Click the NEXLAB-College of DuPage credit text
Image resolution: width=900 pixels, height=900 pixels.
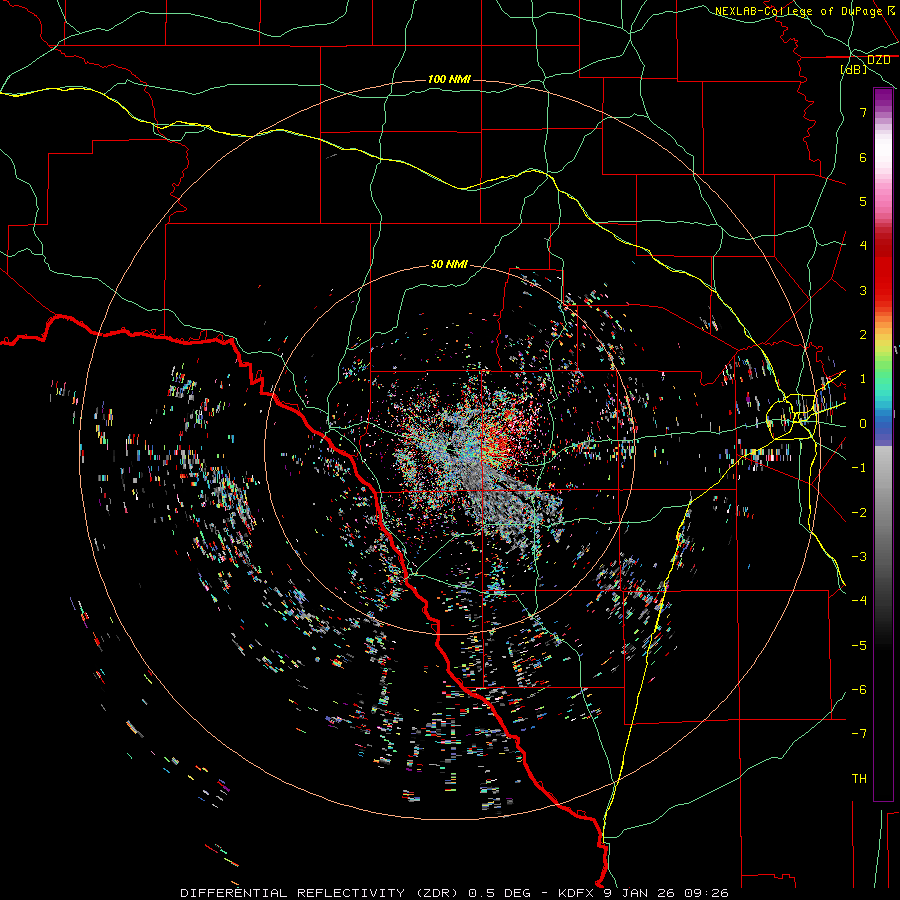point(798,11)
